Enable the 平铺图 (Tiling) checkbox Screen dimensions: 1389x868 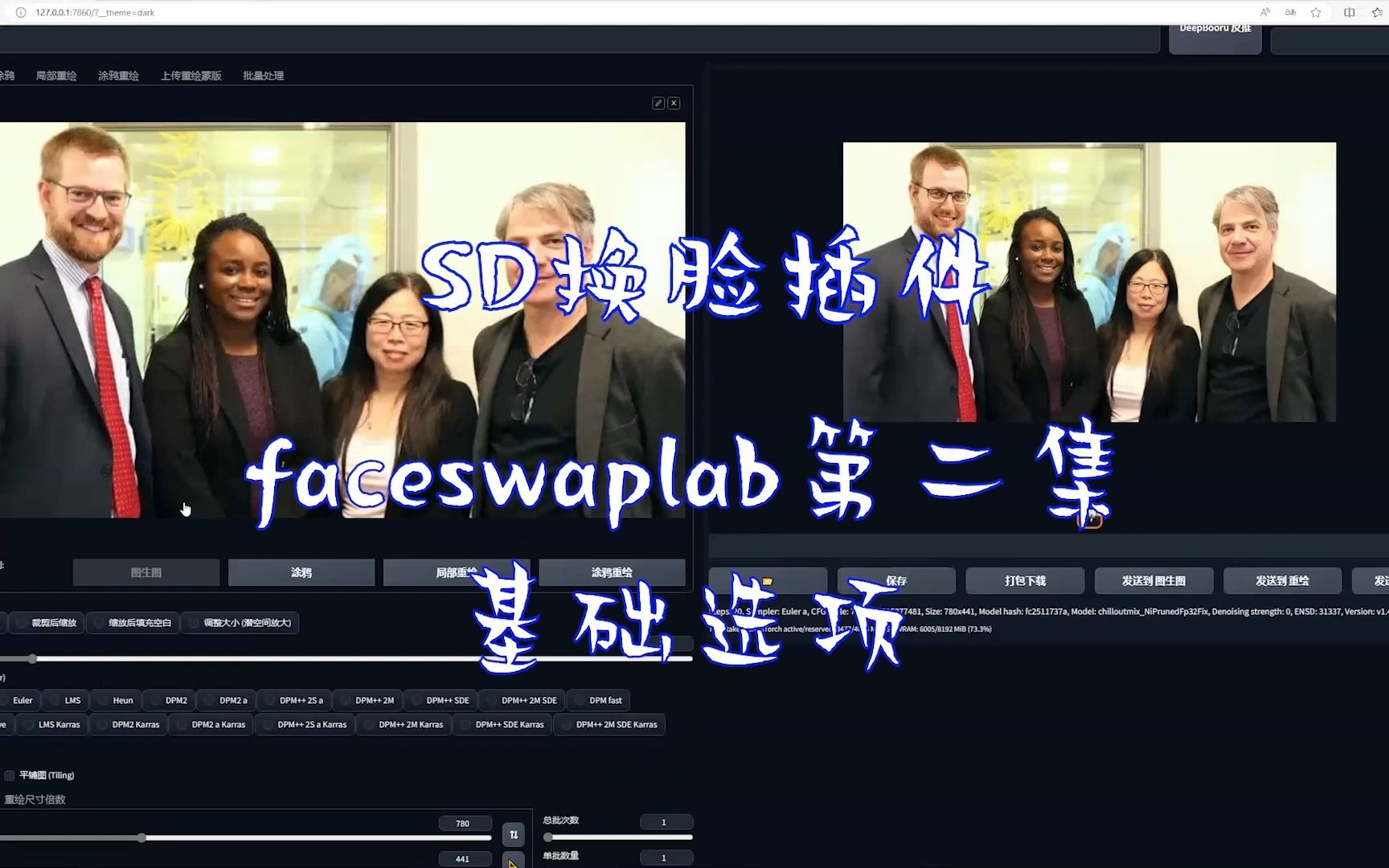click(x=10, y=775)
